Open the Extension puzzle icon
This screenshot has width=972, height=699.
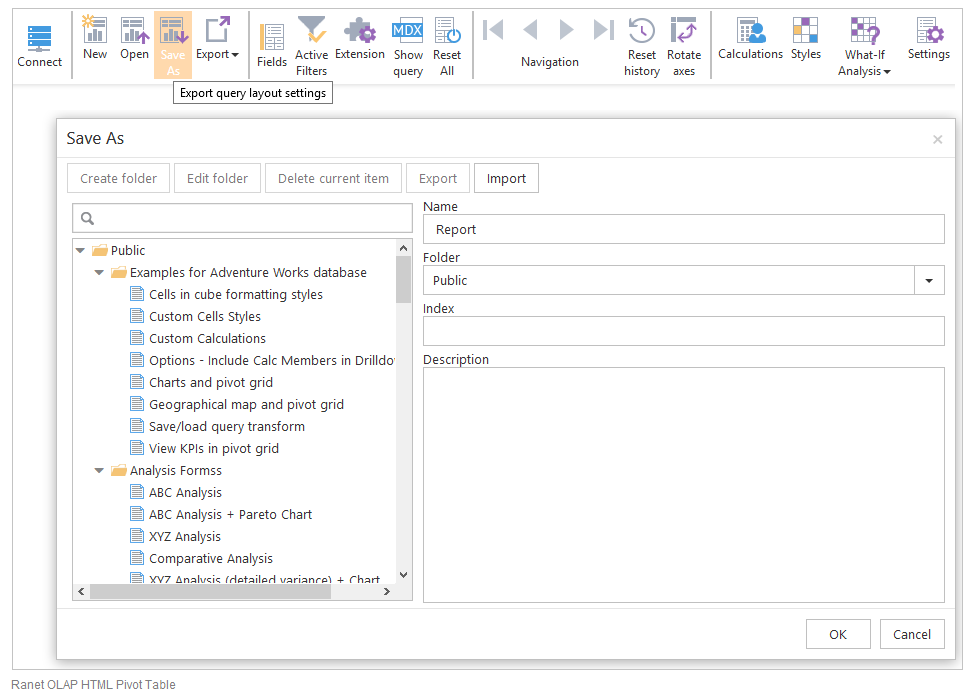coord(360,29)
